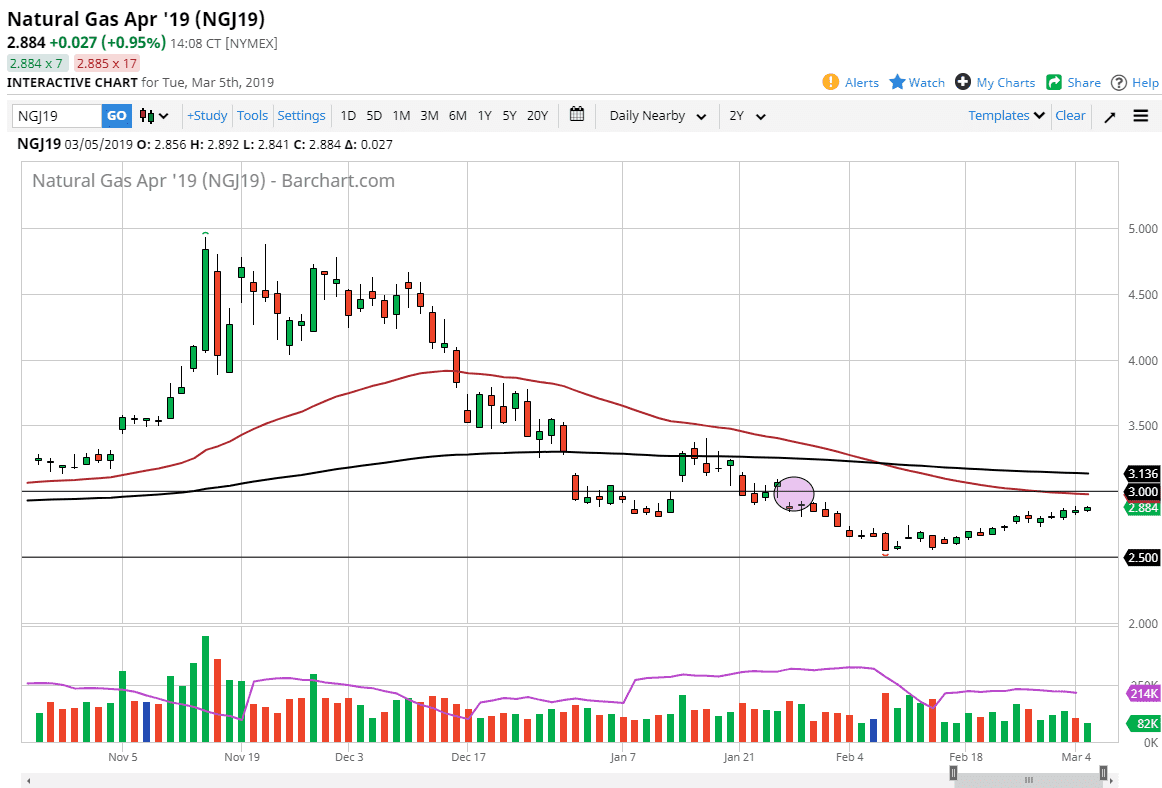The width and height of the screenshot is (1162, 788).
Task: Open the Settings menu
Action: (x=301, y=116)
